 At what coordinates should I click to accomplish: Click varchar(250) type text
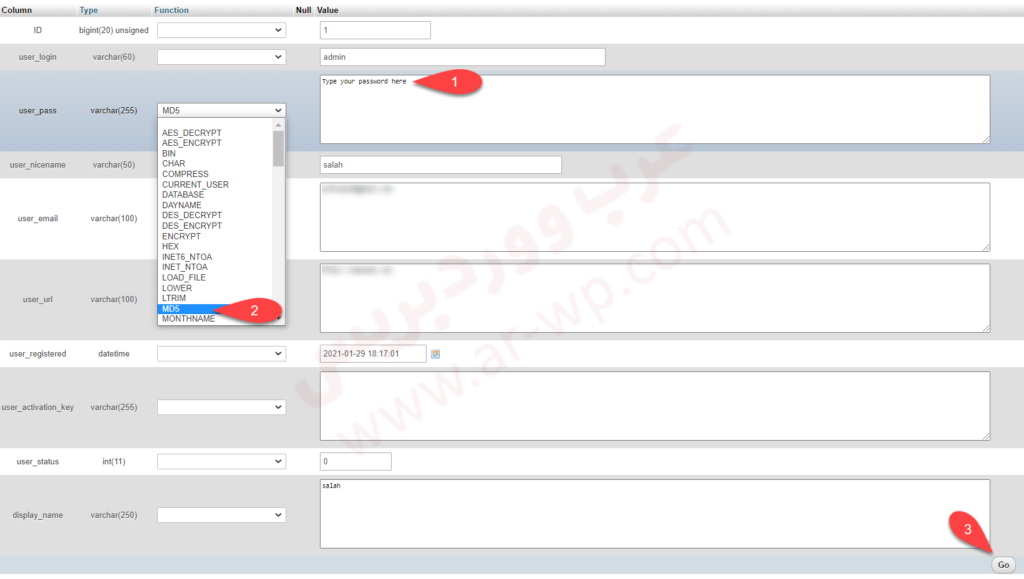[114, 515]
